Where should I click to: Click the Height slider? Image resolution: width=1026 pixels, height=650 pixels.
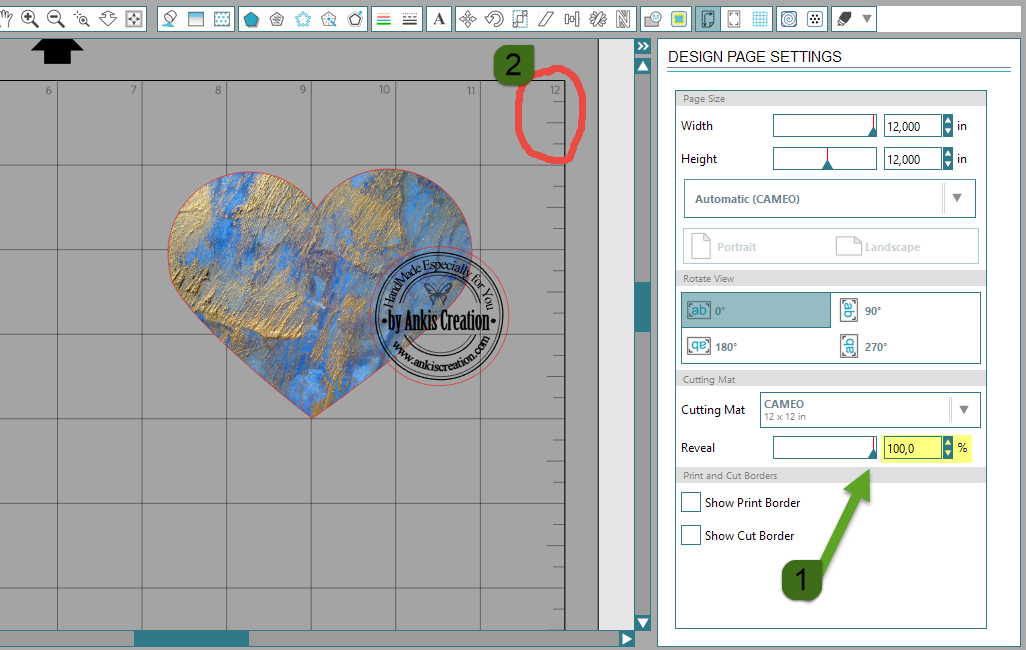pos(824,158)
